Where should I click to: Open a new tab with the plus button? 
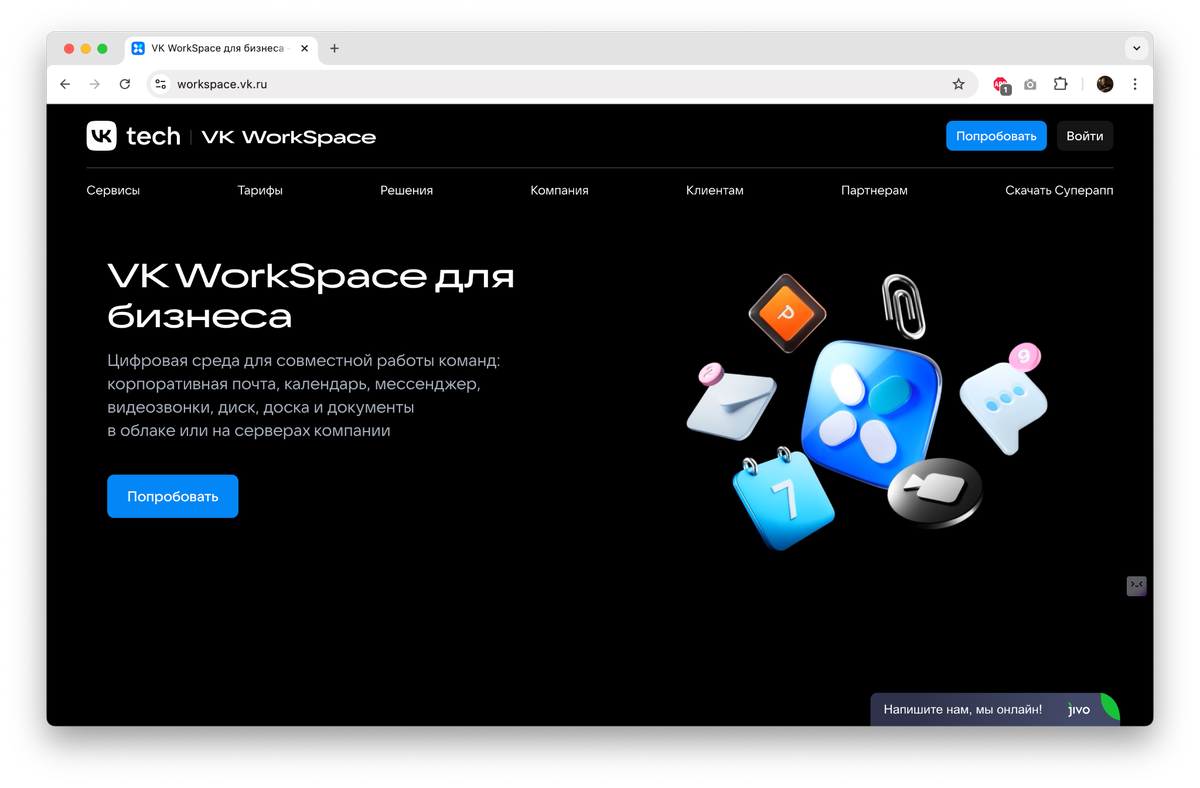(334, 48)
